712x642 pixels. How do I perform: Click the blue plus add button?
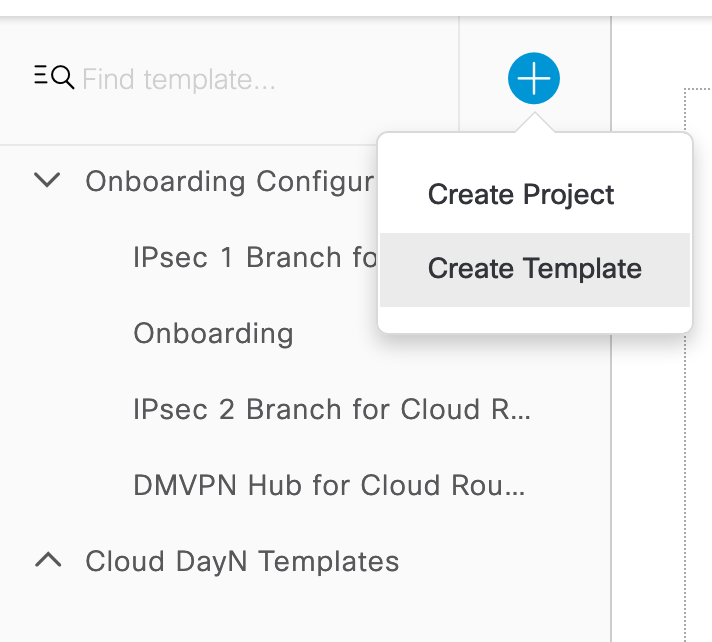[534, 79]
